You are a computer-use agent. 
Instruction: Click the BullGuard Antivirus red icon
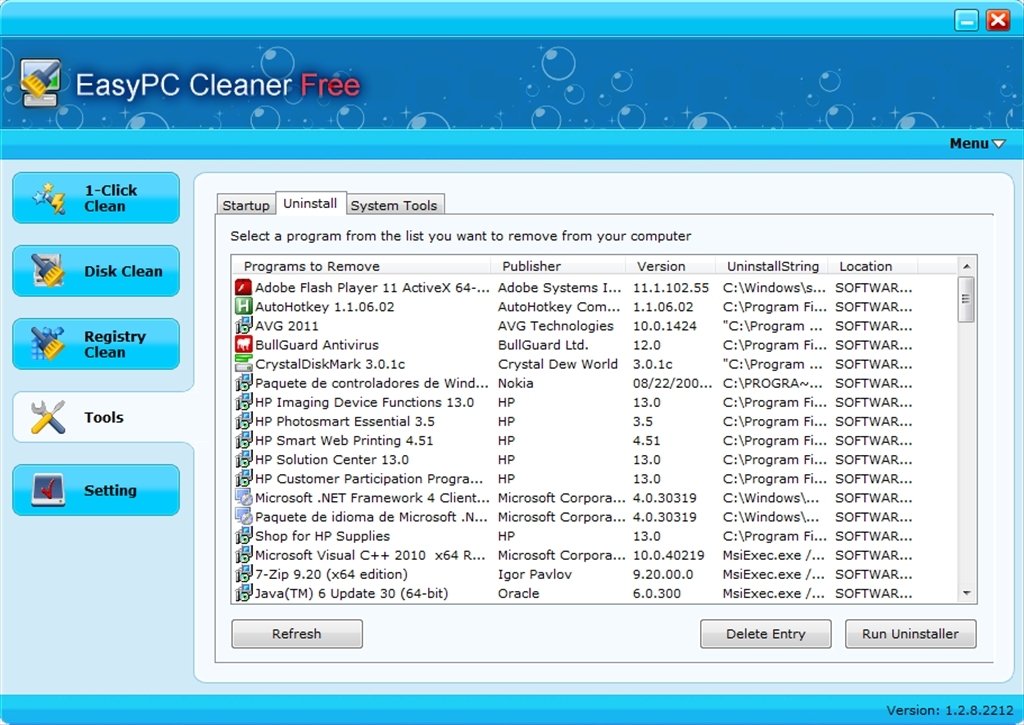click(244, 344)
